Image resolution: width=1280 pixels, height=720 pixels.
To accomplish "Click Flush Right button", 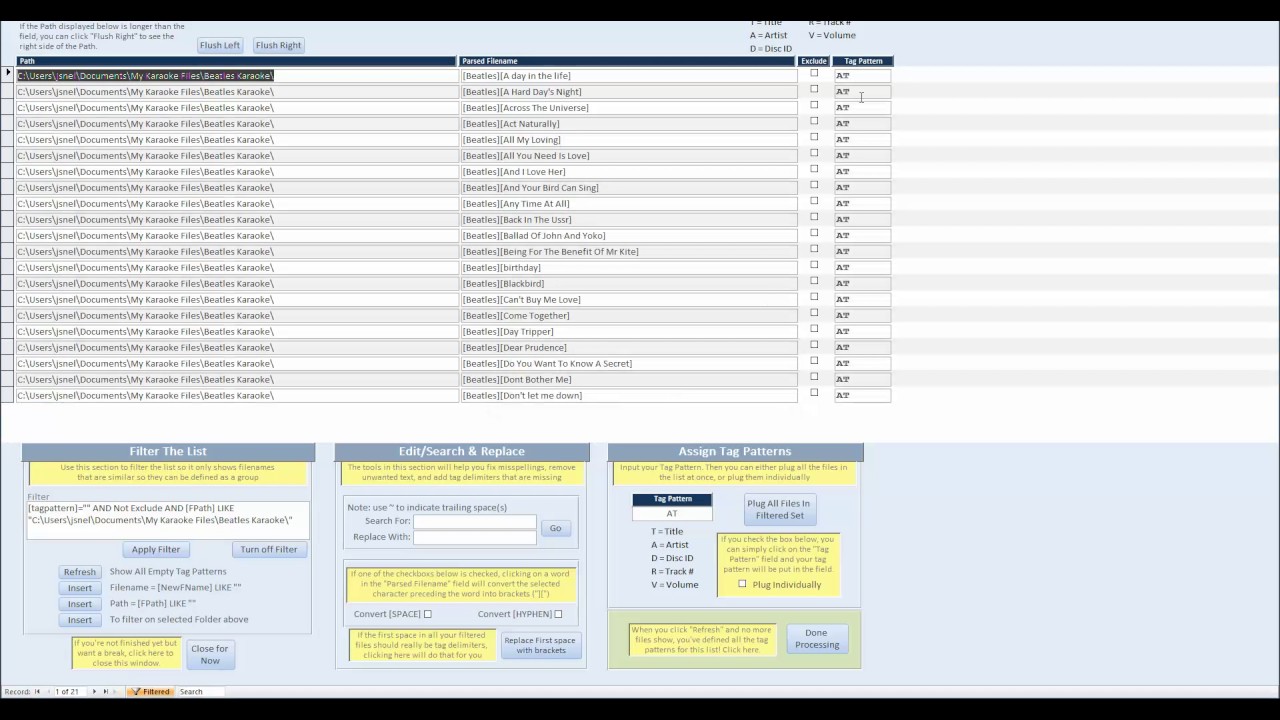I will pos(278,45).
